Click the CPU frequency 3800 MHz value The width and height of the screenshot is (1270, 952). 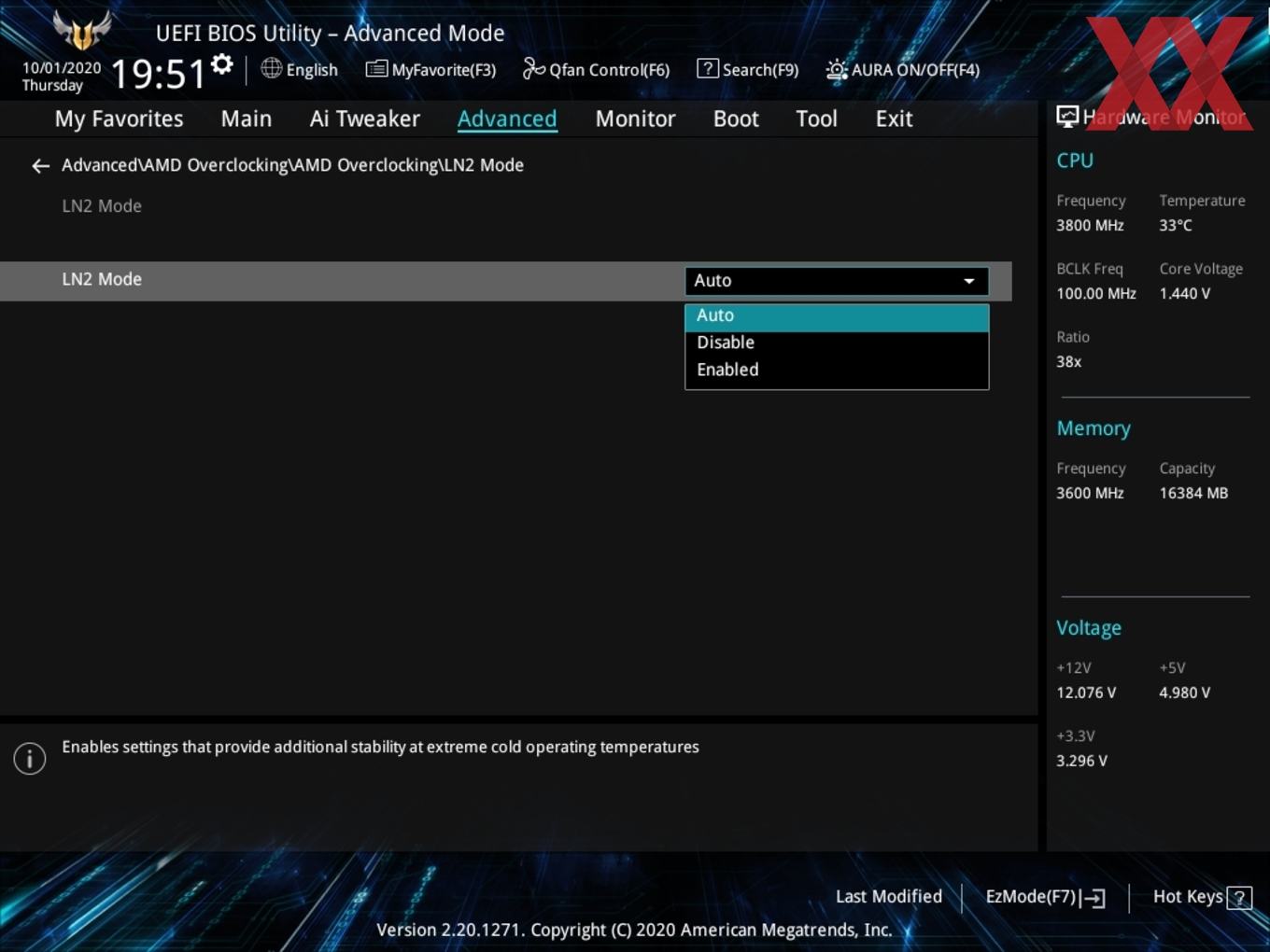(1090, 225)
